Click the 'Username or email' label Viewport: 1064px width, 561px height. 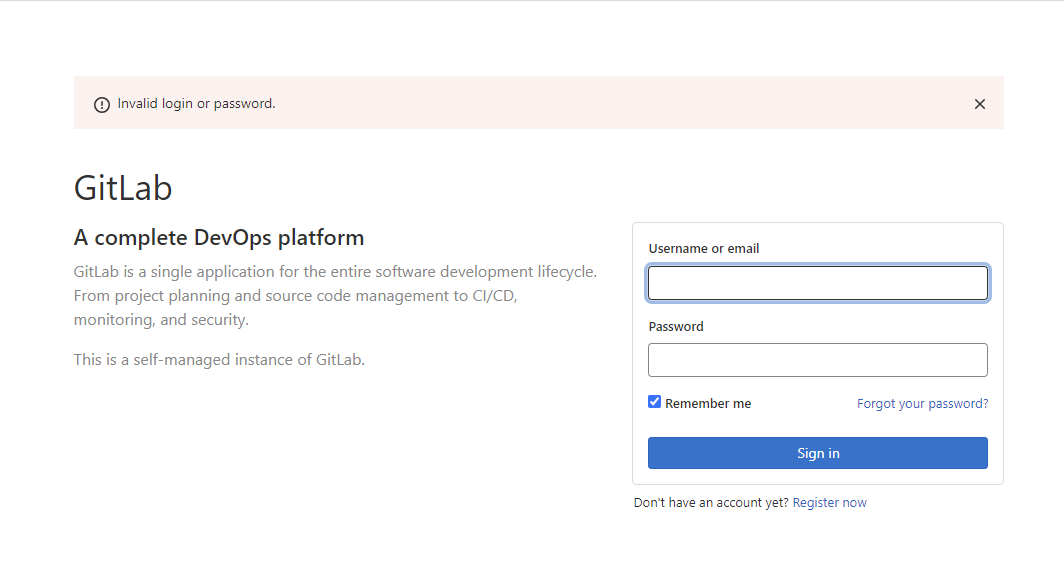coord(704,248)
